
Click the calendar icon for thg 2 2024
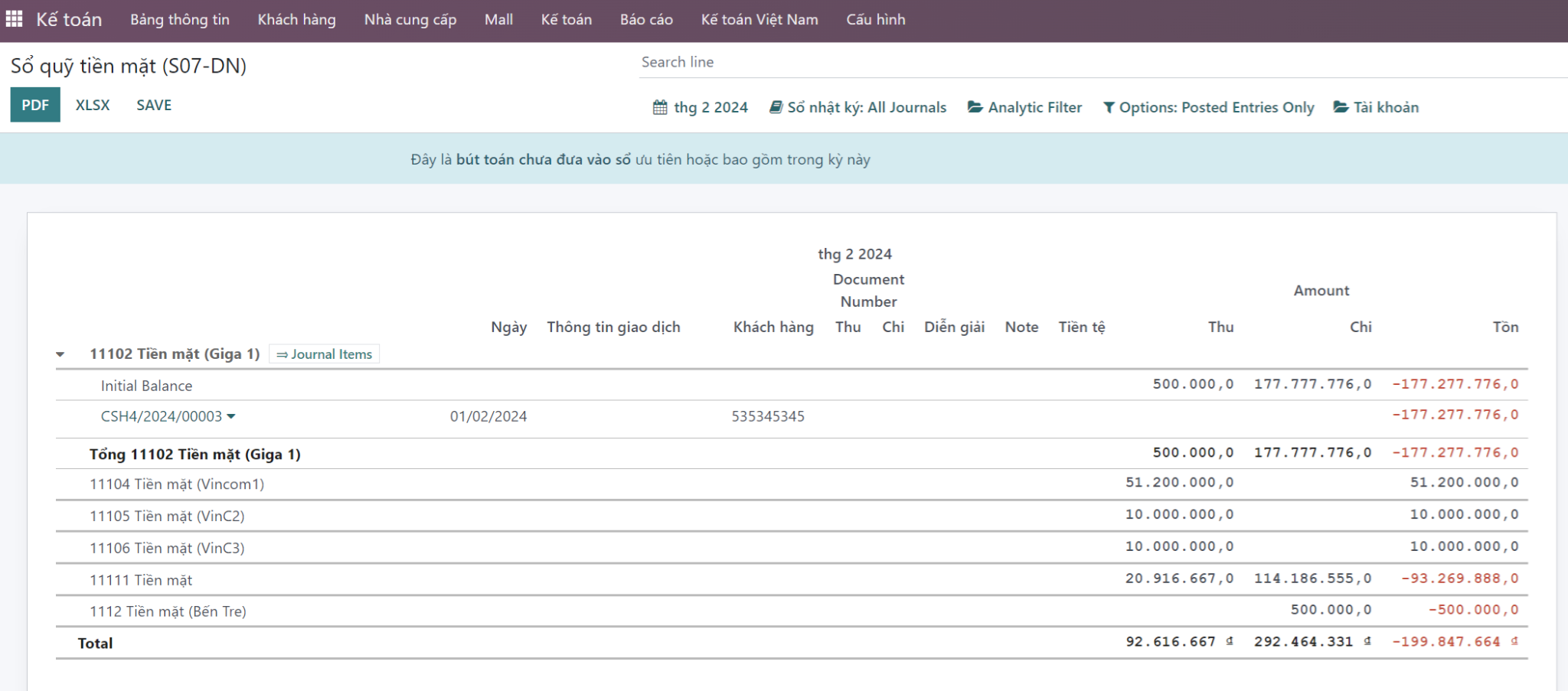point(660,107)
